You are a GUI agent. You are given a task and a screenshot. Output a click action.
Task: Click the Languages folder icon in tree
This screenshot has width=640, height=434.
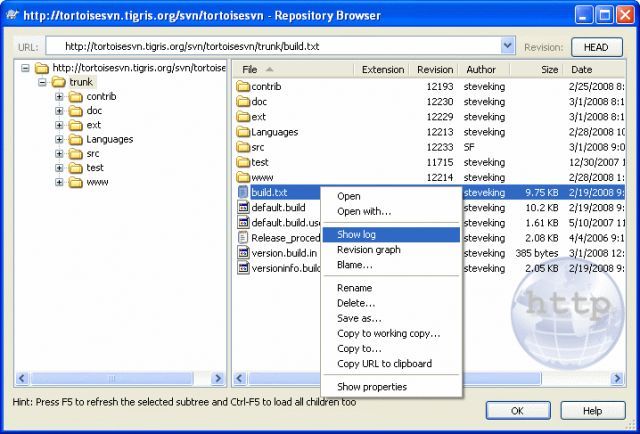[76, 139]
